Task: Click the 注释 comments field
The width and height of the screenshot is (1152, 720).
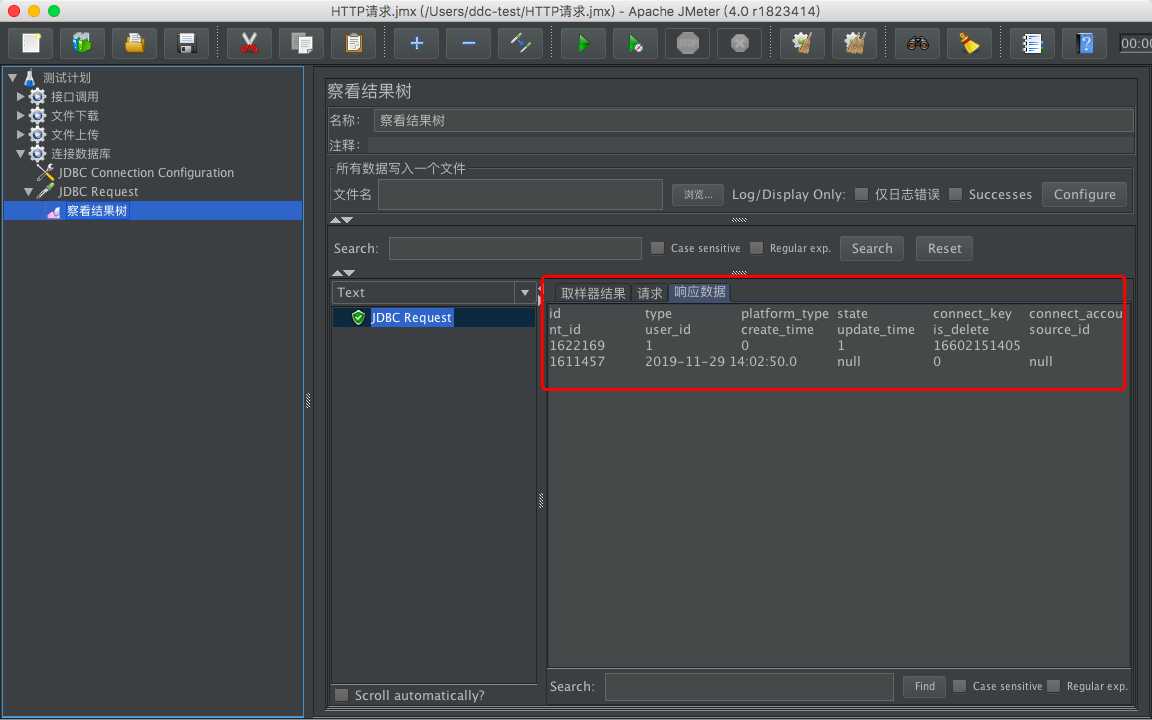Action: (x=751, y=145)
